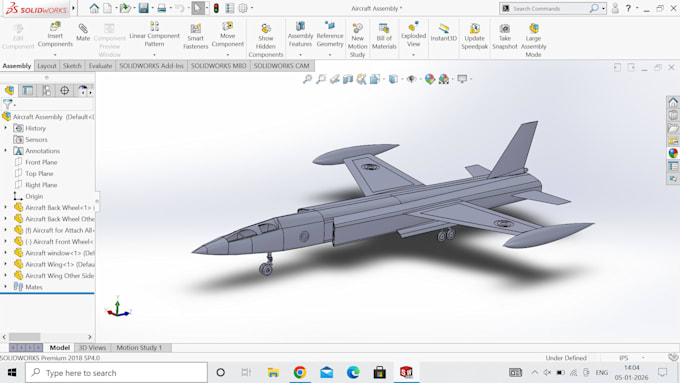Click Insert Components tool
This screenshot has width=680, height=383.
[x=55, y=35]
